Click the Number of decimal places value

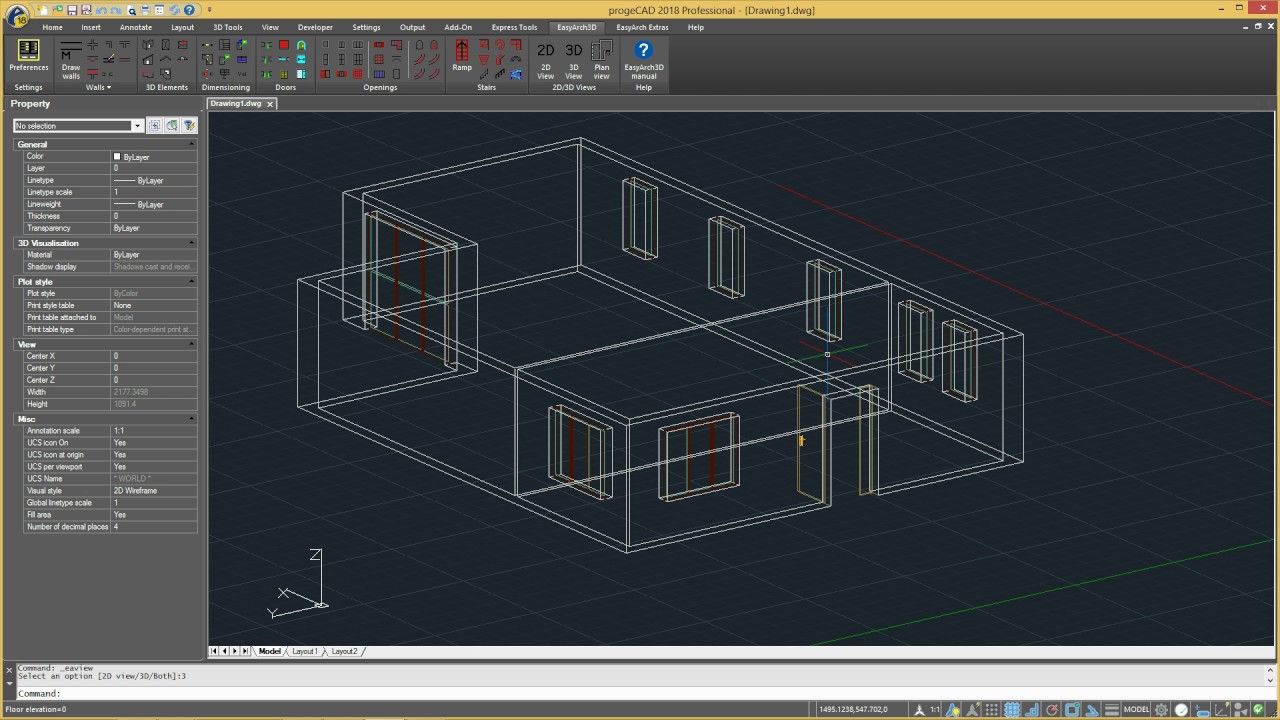(x=154, y=527)
